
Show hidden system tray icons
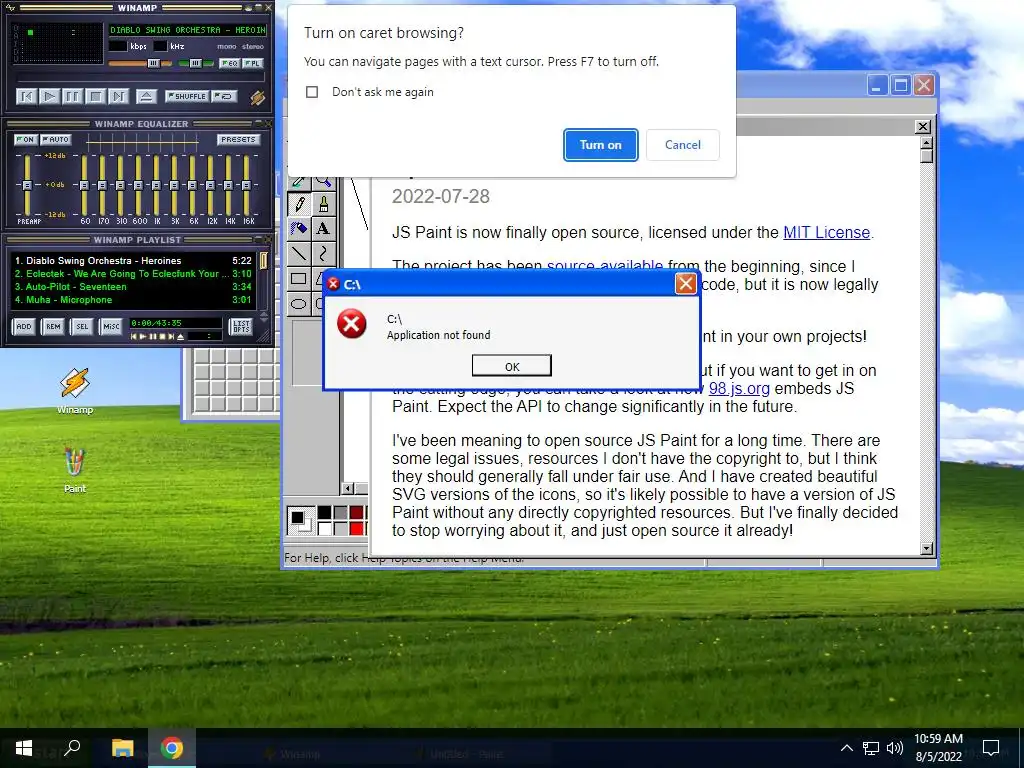click(x=846, y=748)
